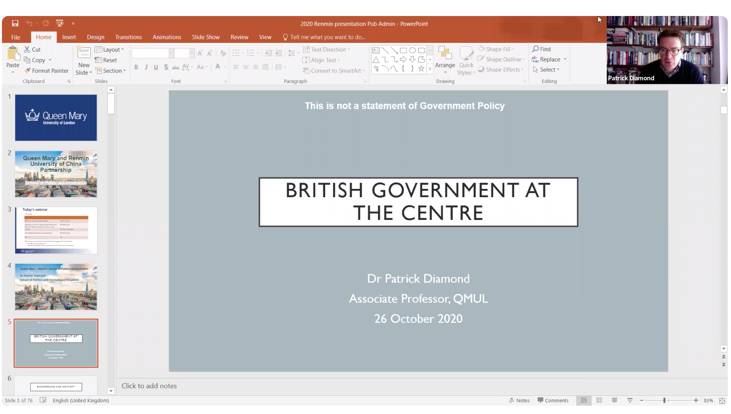Open the Select dropdown in Editing group
Image resolution: width=731 pixels, height=414 pixels.
[x=547, y=70]
